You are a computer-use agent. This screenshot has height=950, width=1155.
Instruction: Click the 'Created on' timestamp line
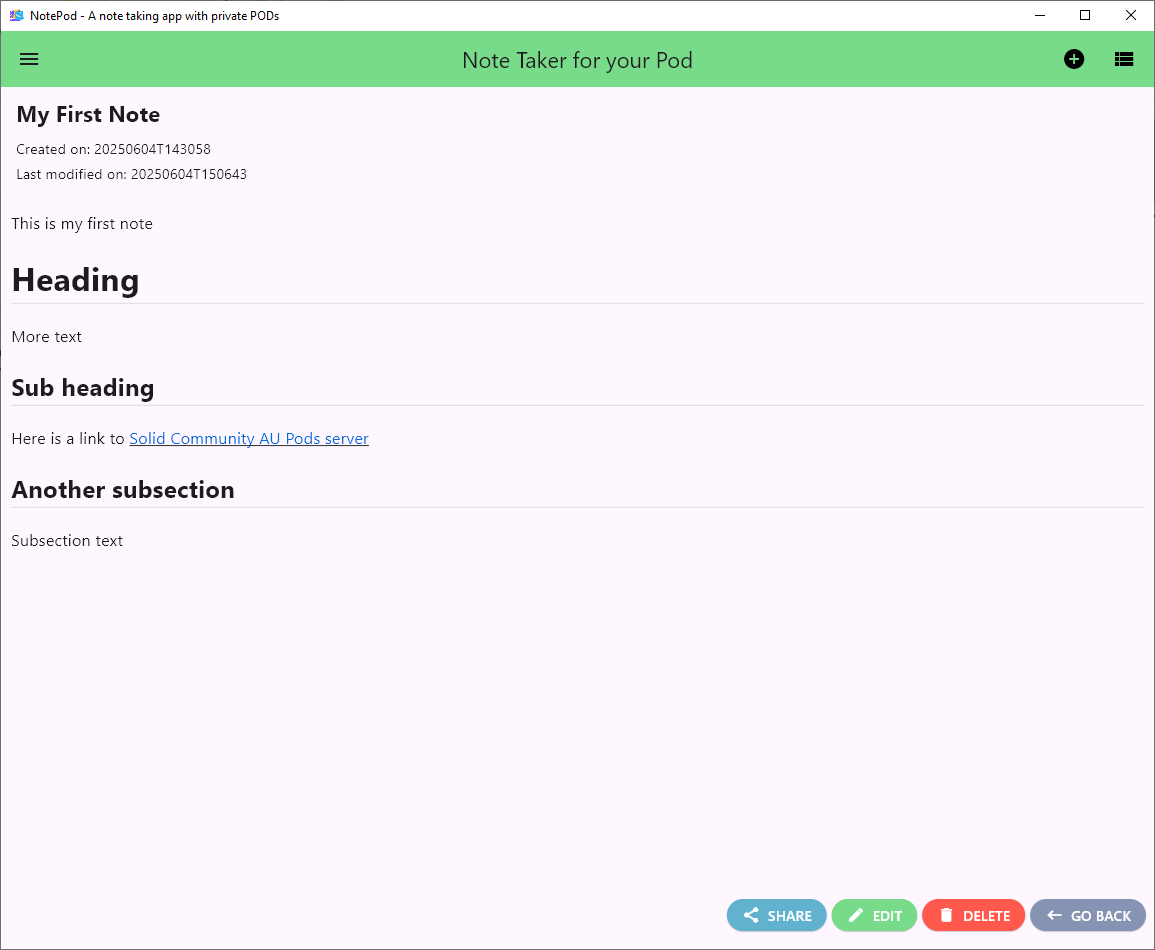pos(113,149)
